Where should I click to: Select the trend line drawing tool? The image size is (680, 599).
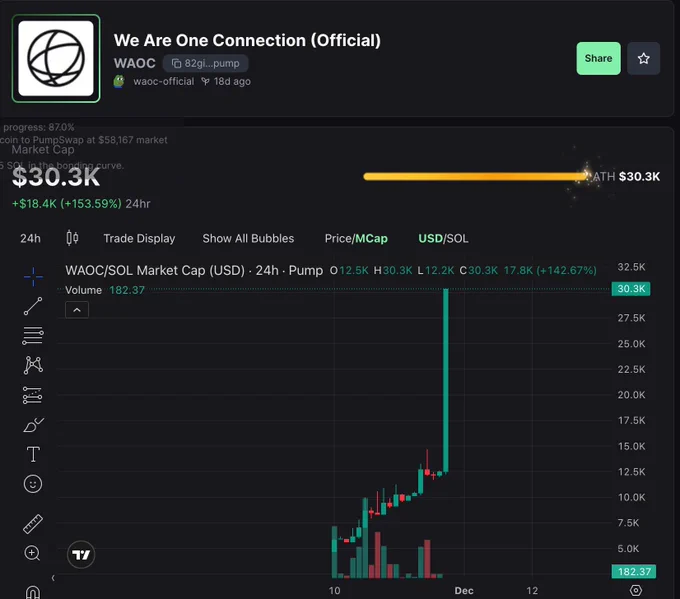[x=33, y=306]
